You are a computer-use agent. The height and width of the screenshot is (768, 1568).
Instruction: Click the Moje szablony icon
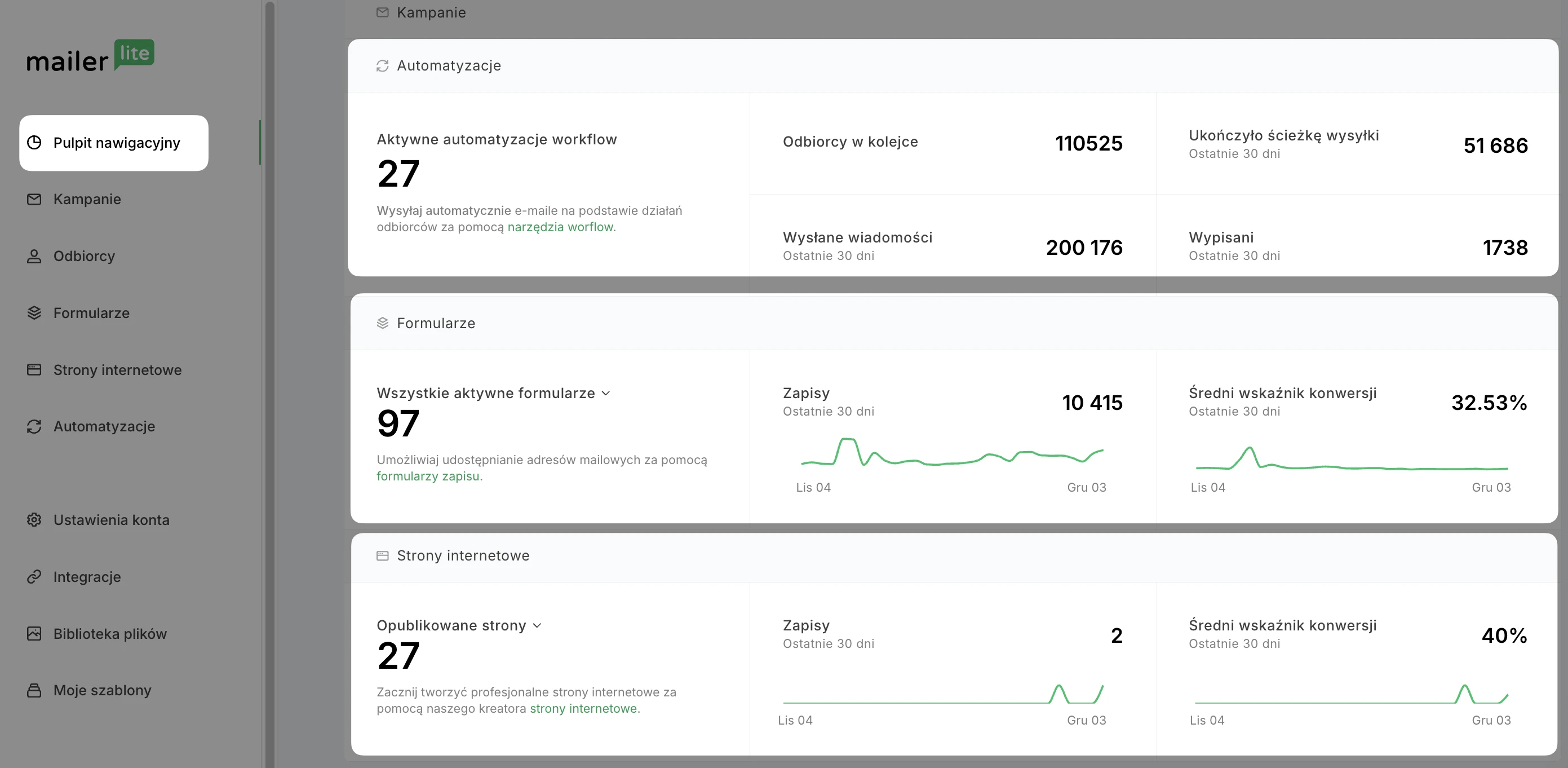(34, 690)
